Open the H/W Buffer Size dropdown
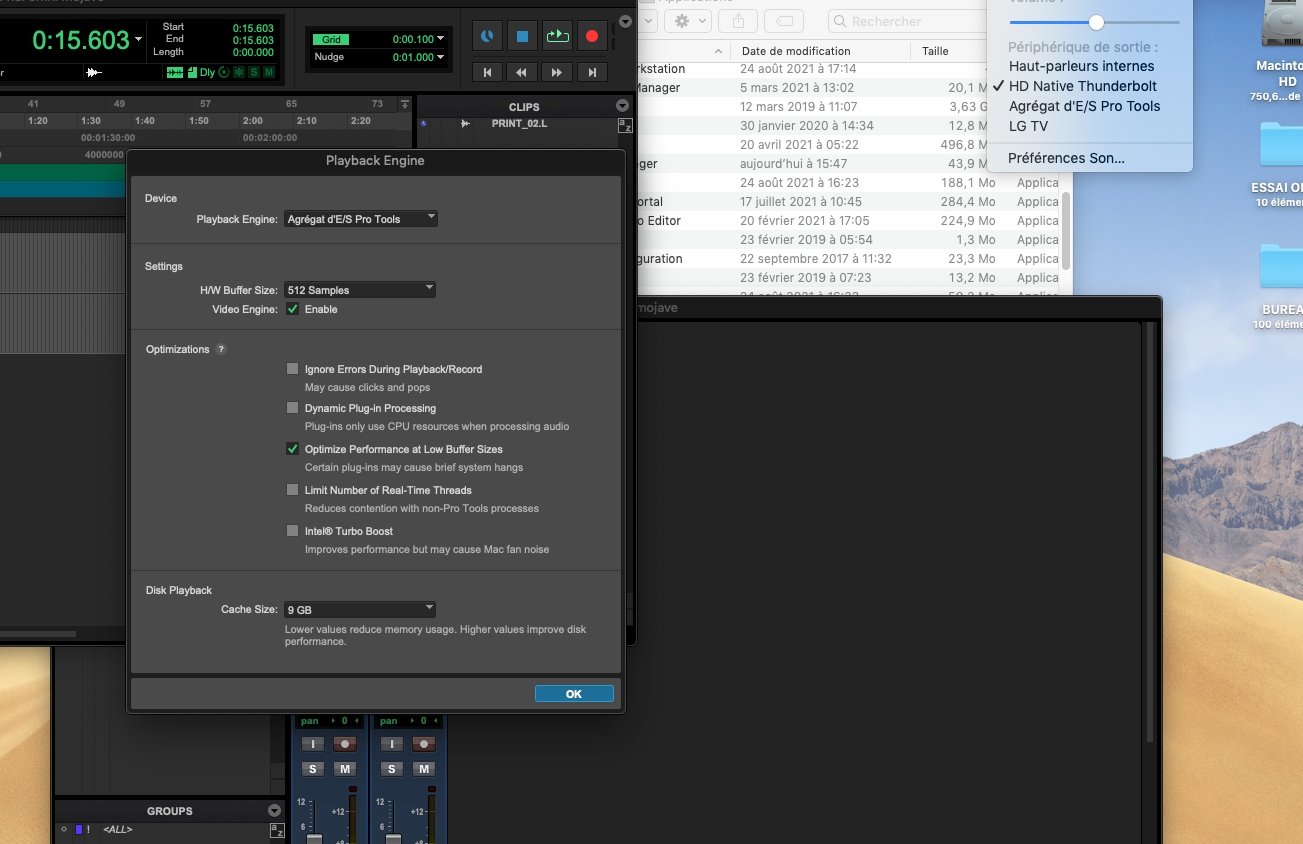 pos(360,290)
